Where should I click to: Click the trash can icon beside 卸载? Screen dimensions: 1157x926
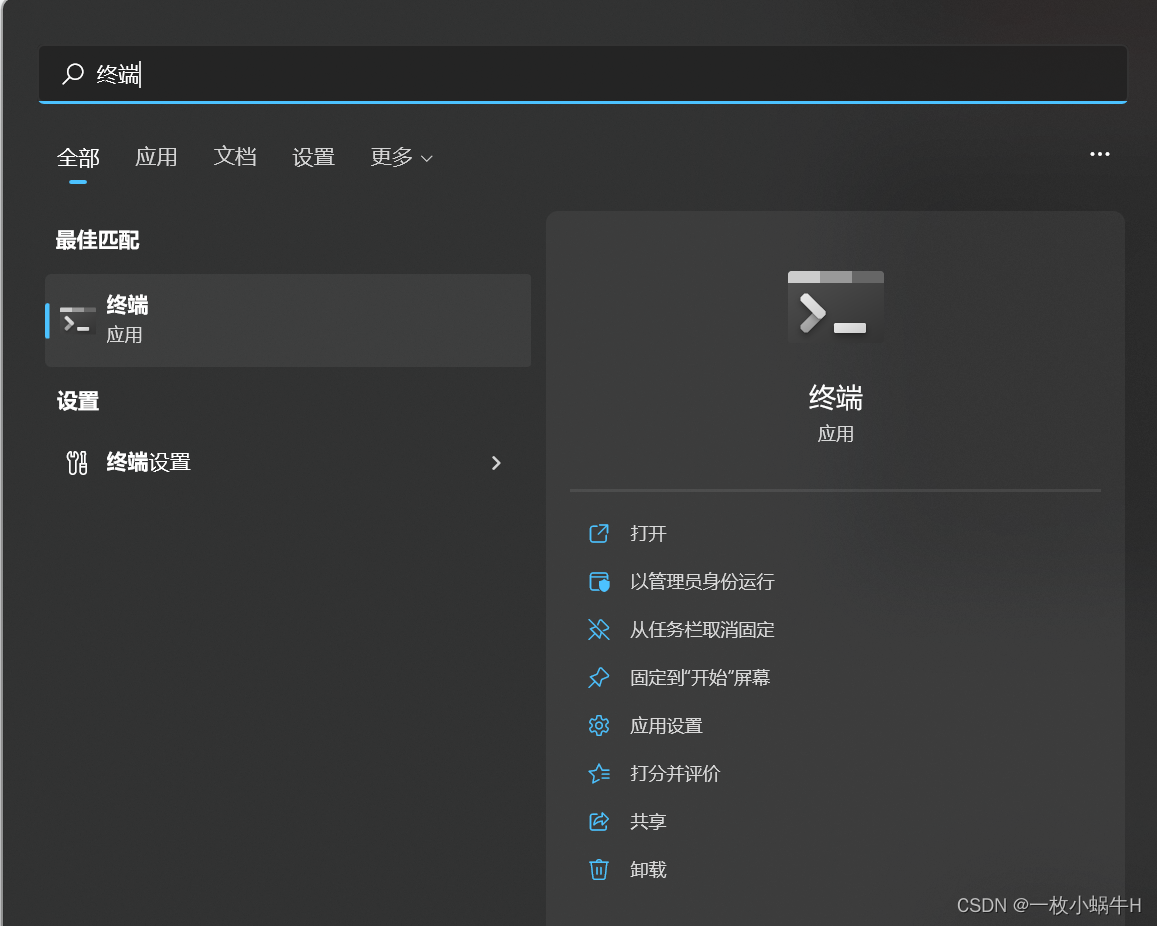[x=598, y=869]
